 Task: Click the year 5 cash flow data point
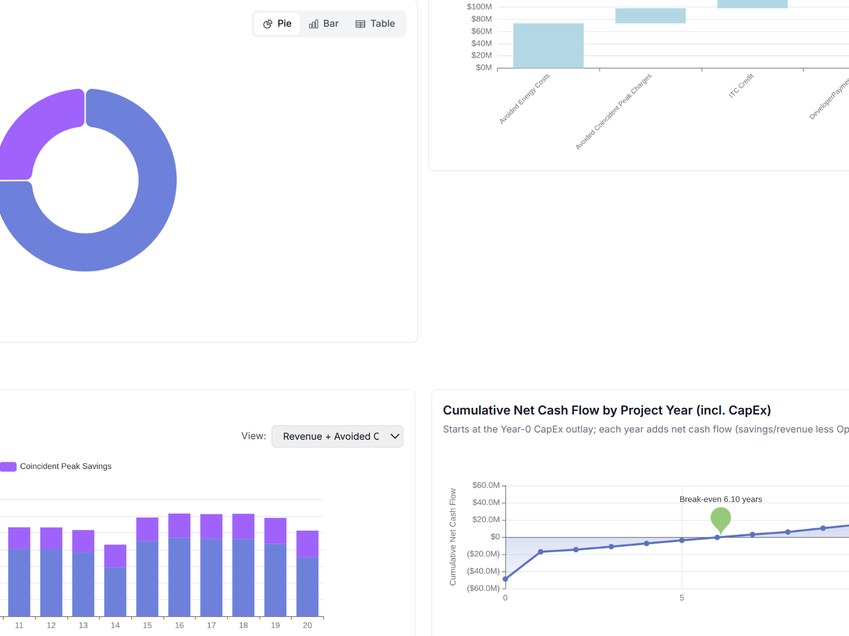682,540
